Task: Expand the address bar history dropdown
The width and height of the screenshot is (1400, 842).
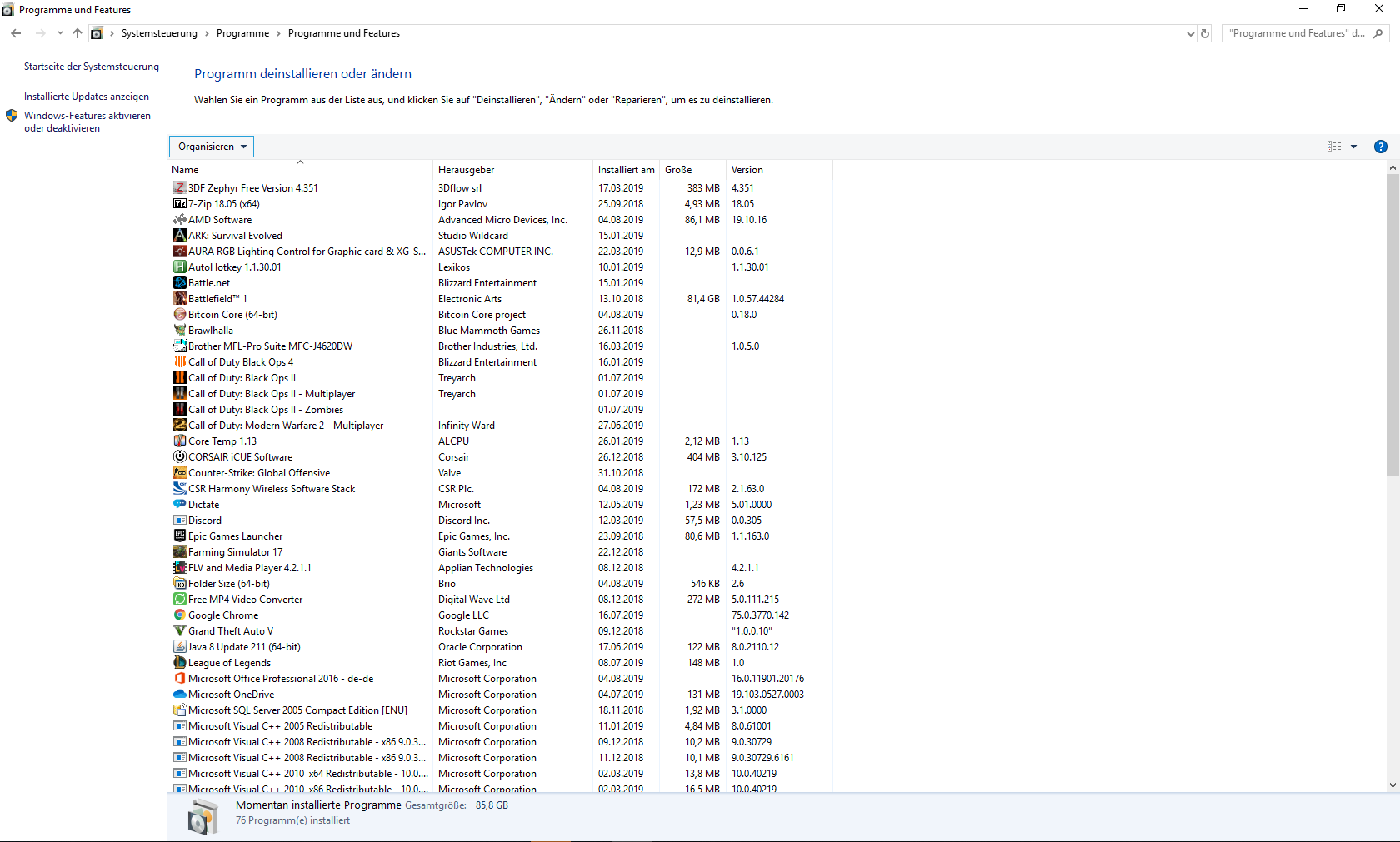Action: pos(1190,34)
